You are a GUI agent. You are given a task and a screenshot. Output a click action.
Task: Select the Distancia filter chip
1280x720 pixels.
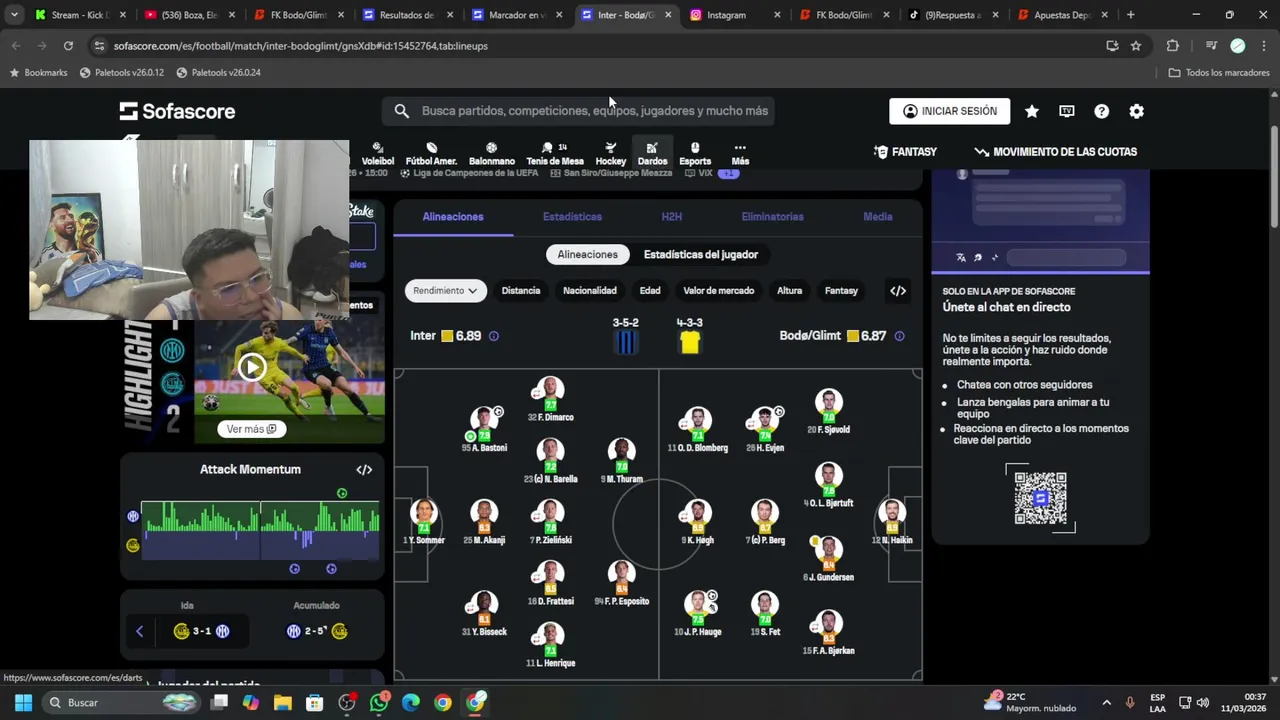click(x=520, y=291)
